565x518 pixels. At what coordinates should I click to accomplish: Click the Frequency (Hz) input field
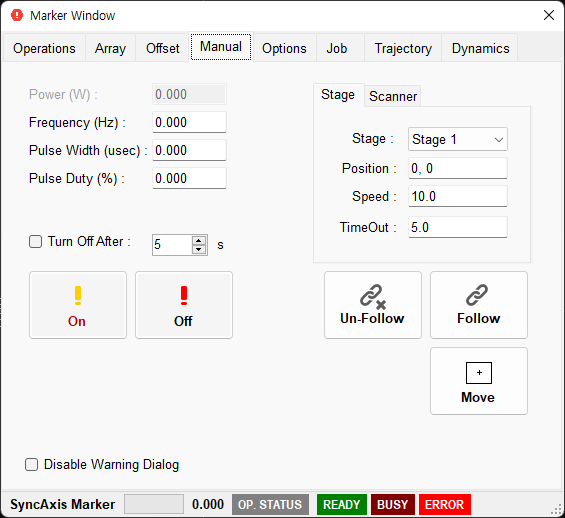click(189, 122)
